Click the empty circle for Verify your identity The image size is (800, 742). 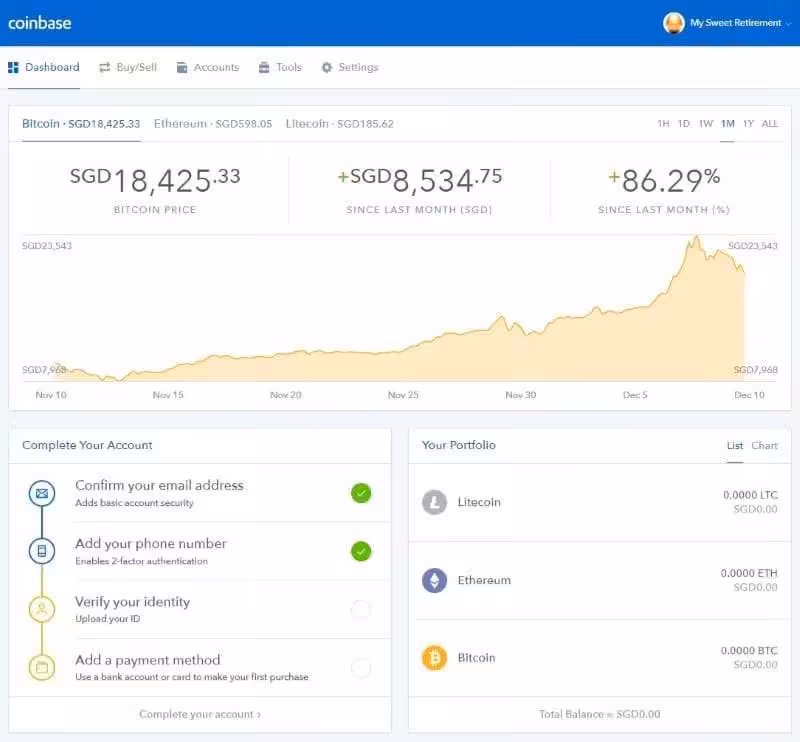pyautogui.click(x=361, y=609)
